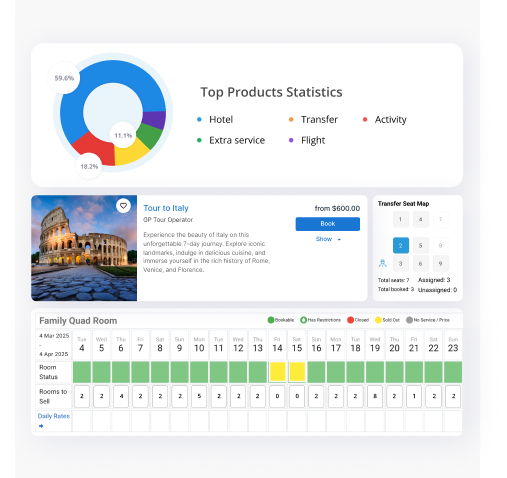This screenshot has width=507, height=478.
Task: Click the 4 Mar 2025 - 4 Apr 2025 date range
Action: click(x=54, y=345)
